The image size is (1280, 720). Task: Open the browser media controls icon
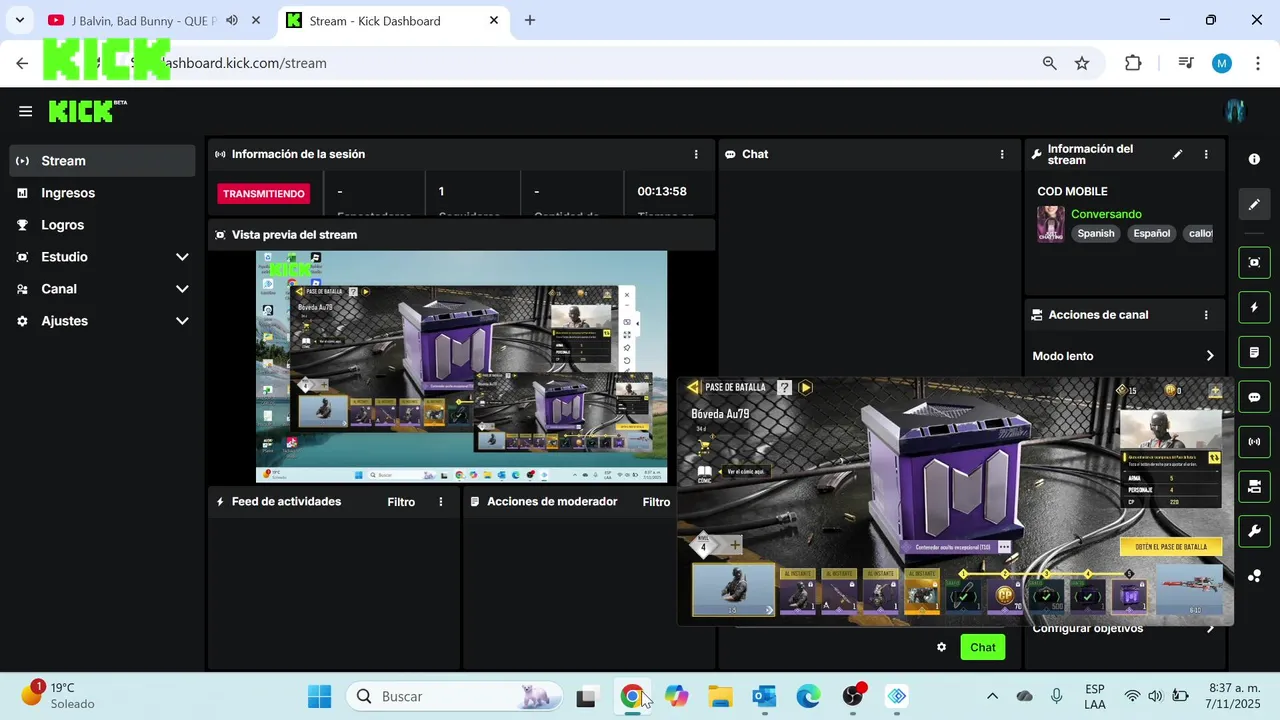(x=1186, y=63)
